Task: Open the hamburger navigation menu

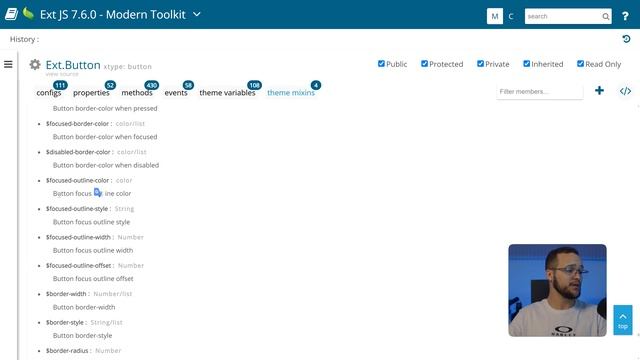Action: click(8, 64)
